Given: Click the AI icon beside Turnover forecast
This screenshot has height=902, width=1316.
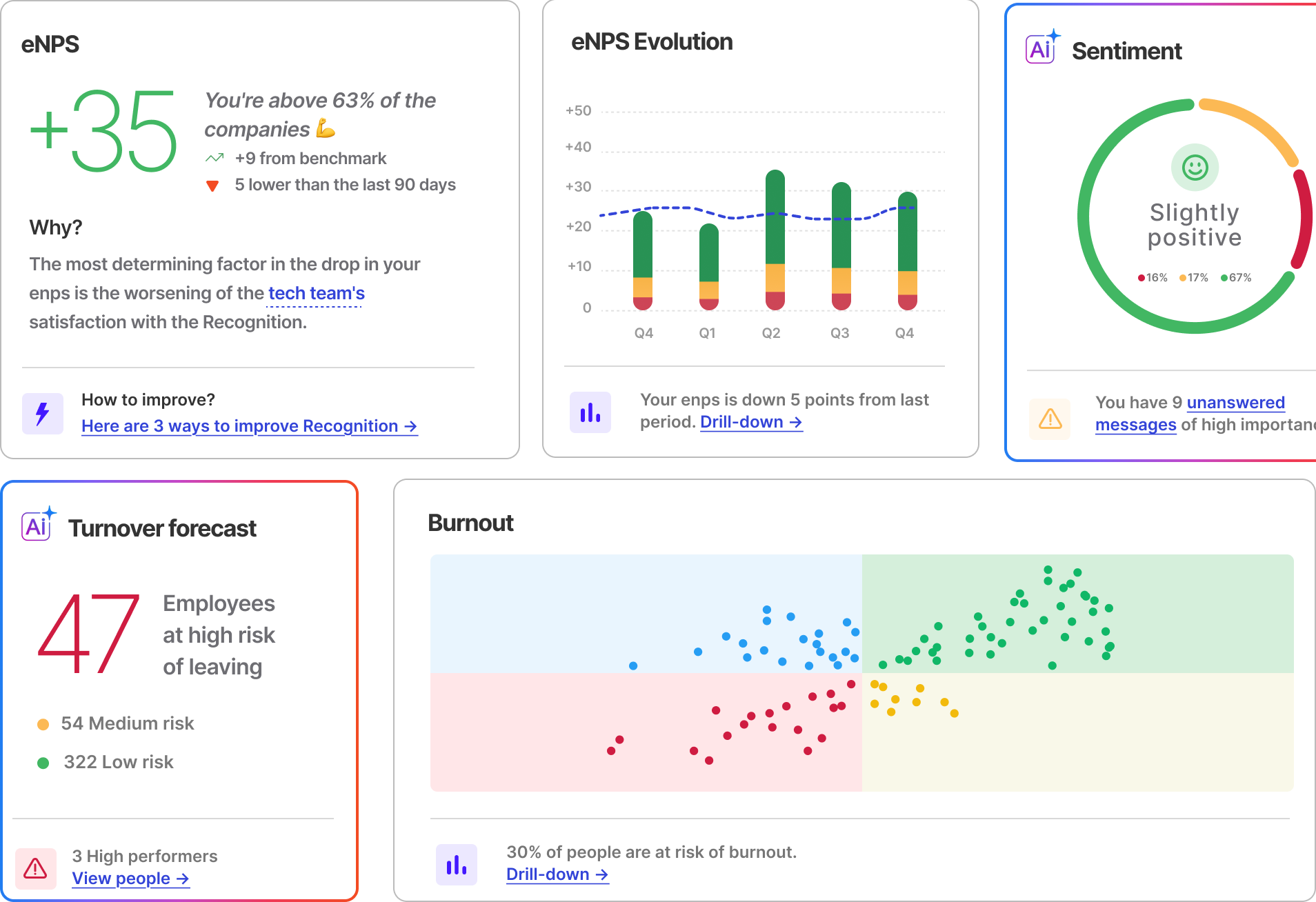Looking at the screenshot, I should 38,525.
